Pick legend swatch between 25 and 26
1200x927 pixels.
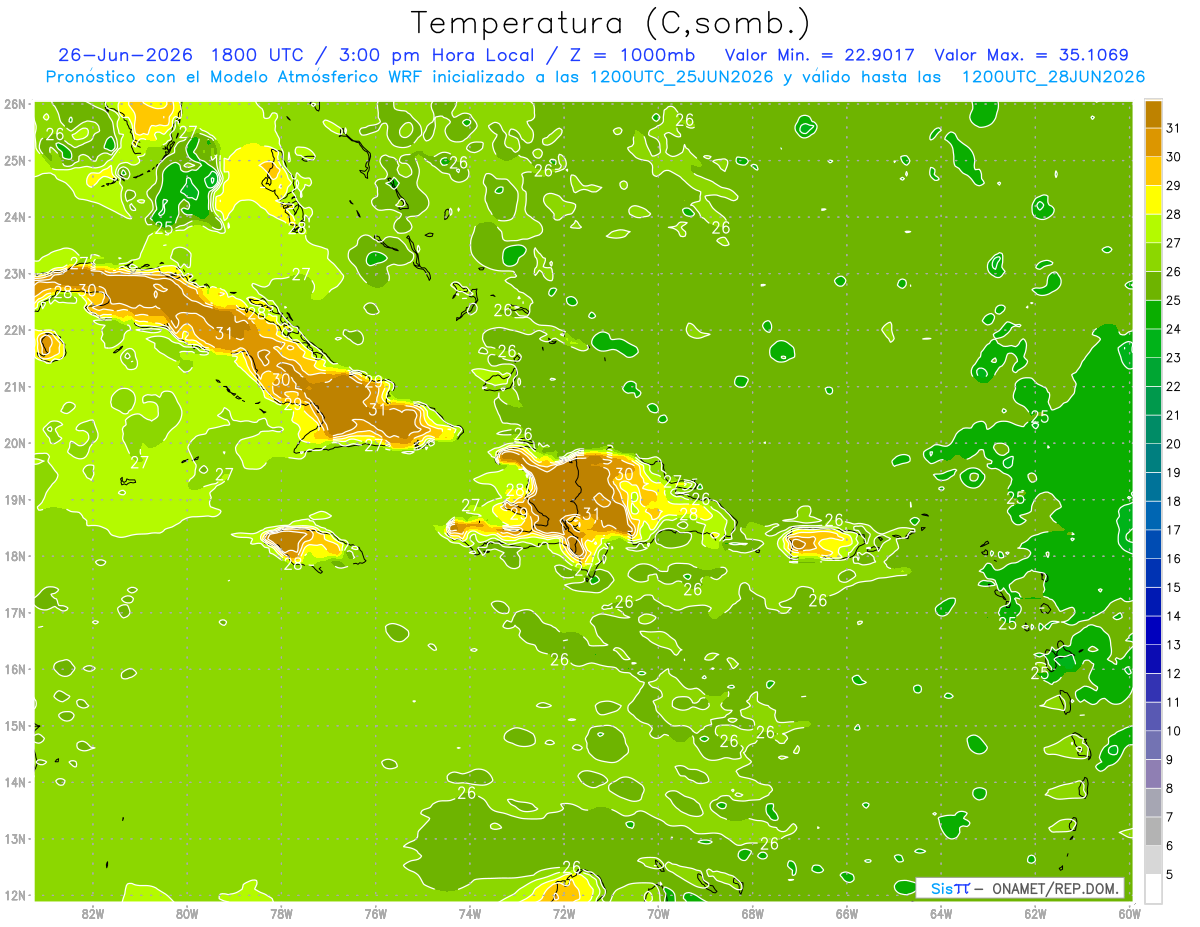1153,286
